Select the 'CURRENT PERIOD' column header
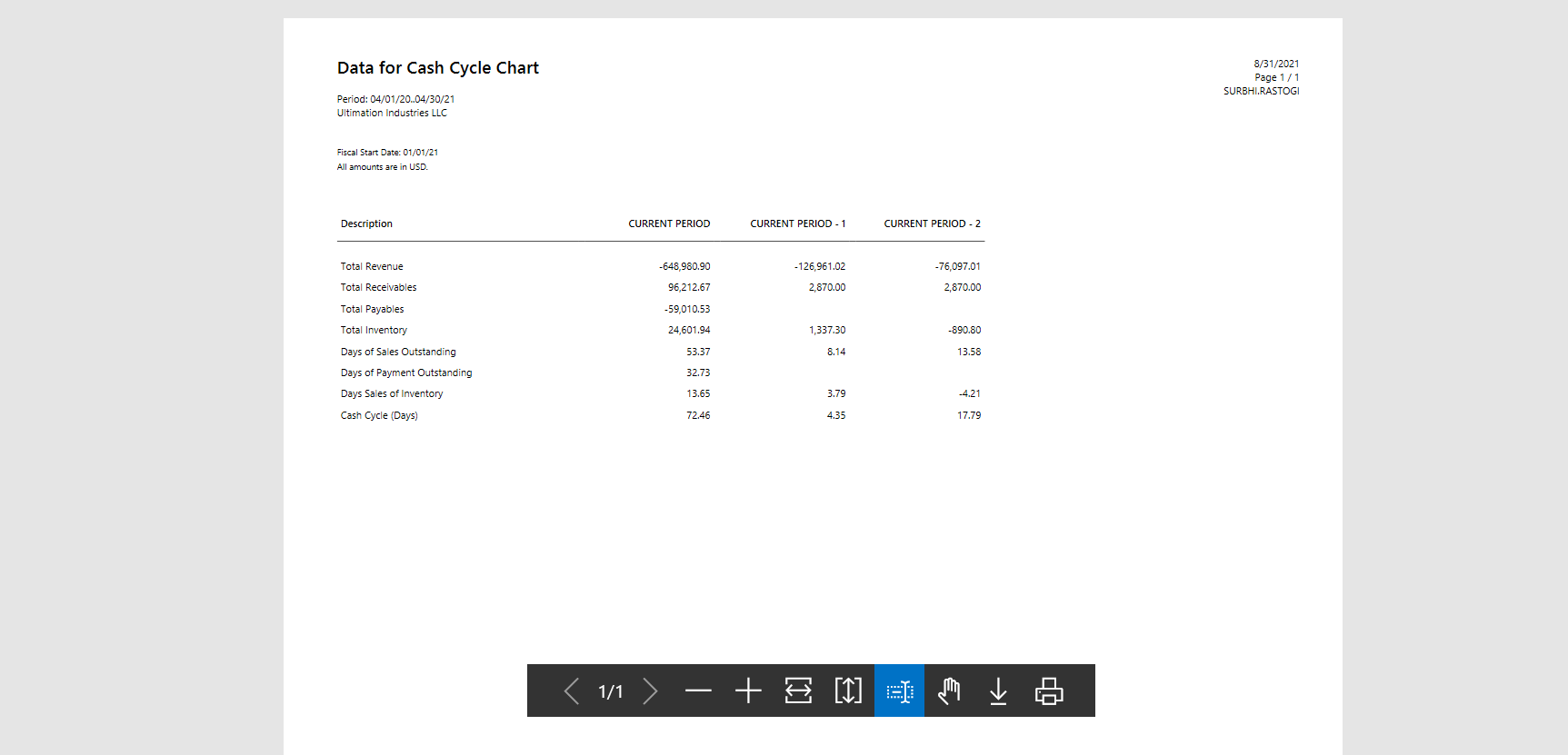This screenshot has height=755, width=1568. point(669,224)
